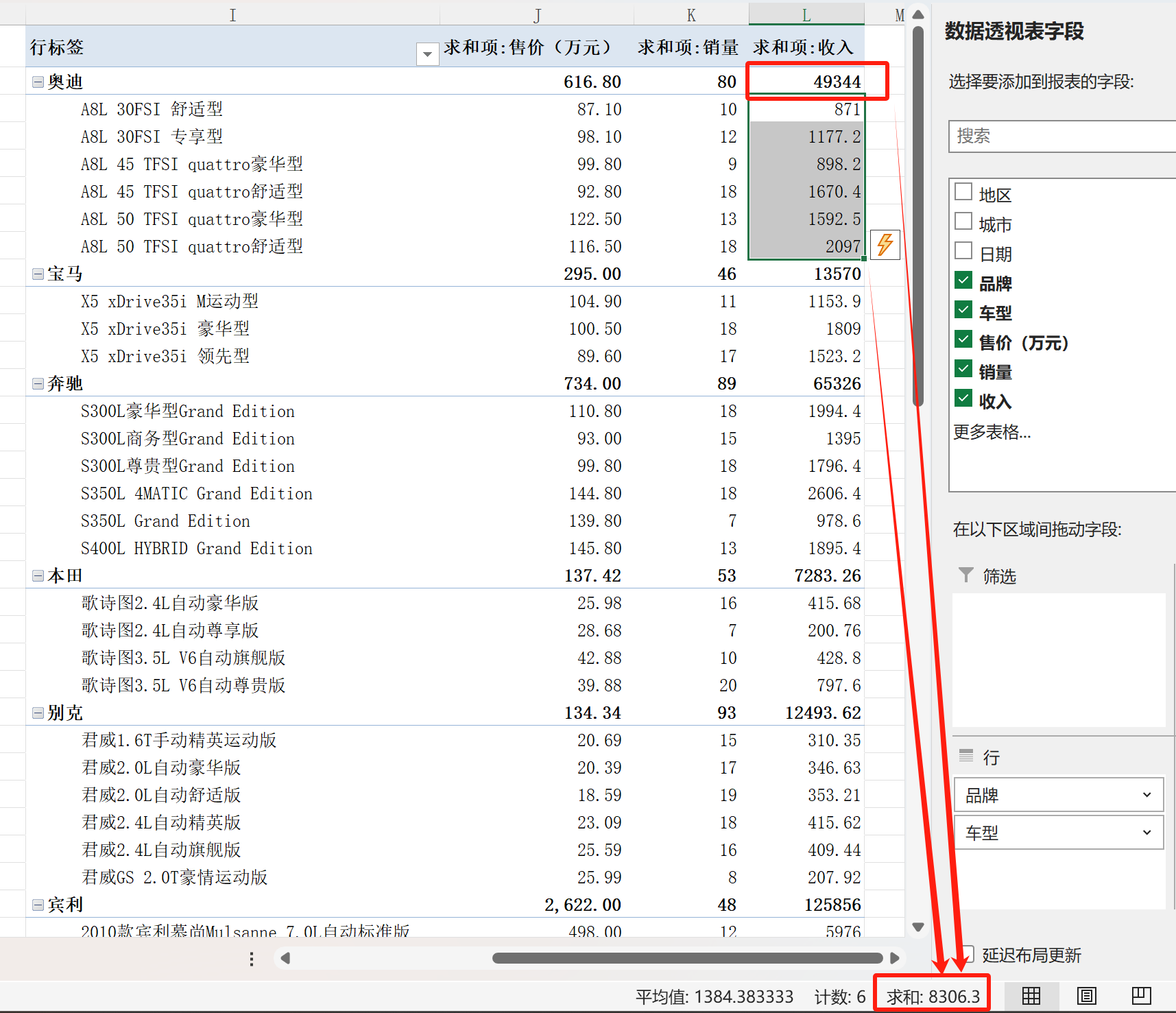Collapse the 宾利 brand group
The image size is (1176, 1013).
[38, 905]
